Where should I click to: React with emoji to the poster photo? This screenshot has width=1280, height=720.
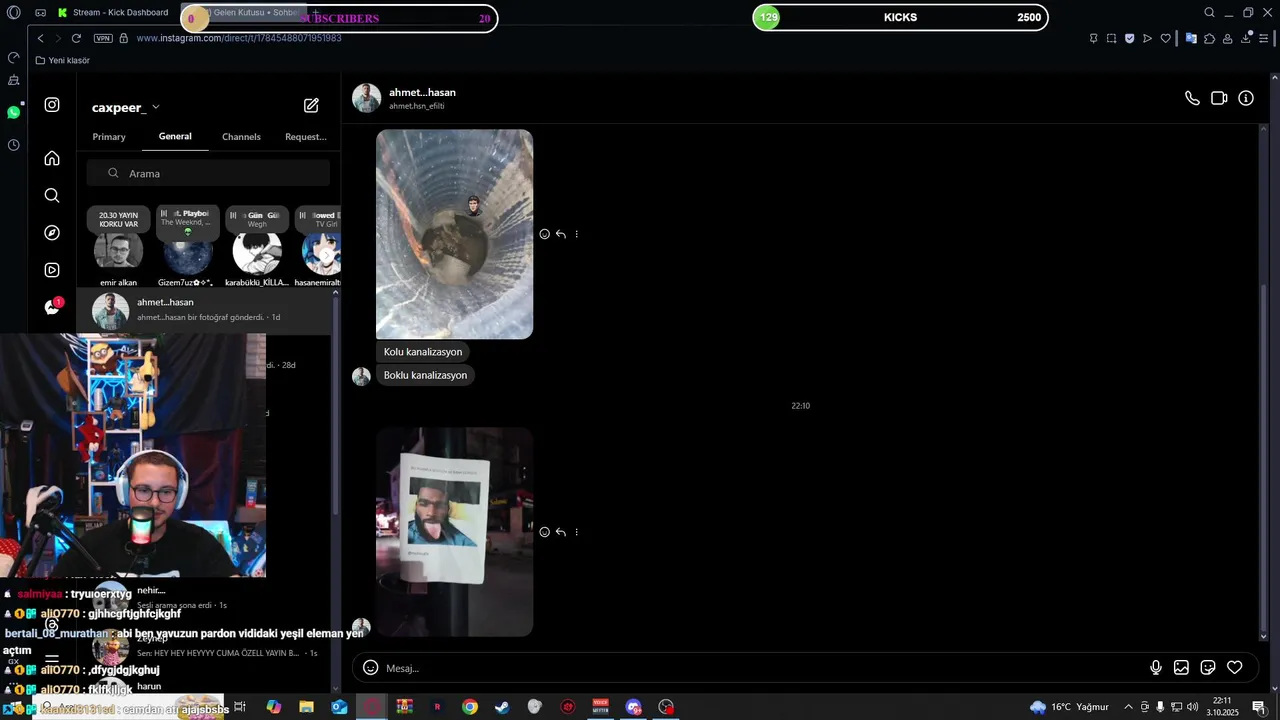(544, 532)
